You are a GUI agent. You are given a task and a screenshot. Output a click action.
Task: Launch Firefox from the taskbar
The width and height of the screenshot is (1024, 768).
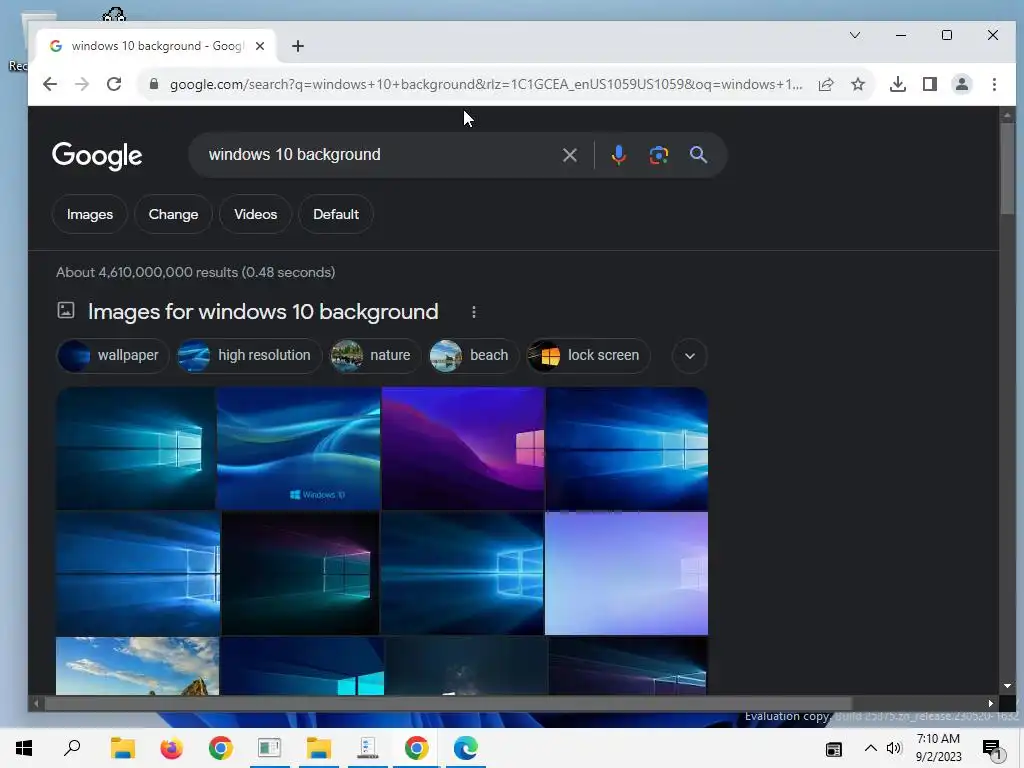[x=172, y=748]
